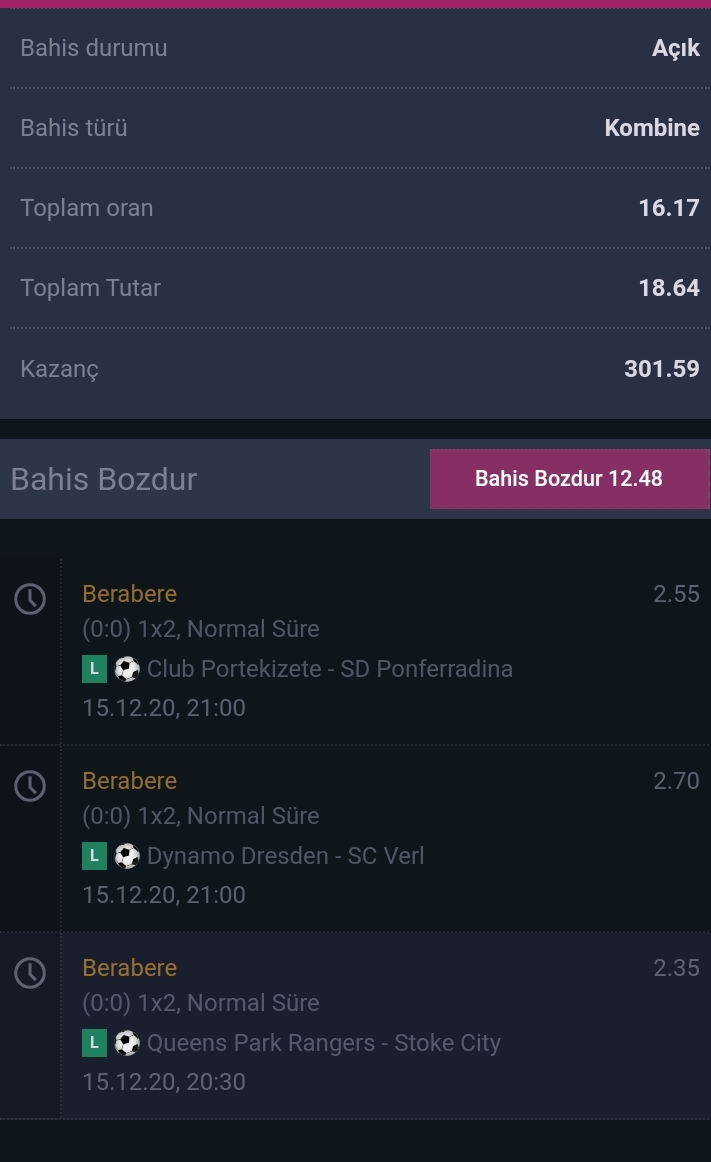Click the Kazanç amount 301.59

(661, 368)
